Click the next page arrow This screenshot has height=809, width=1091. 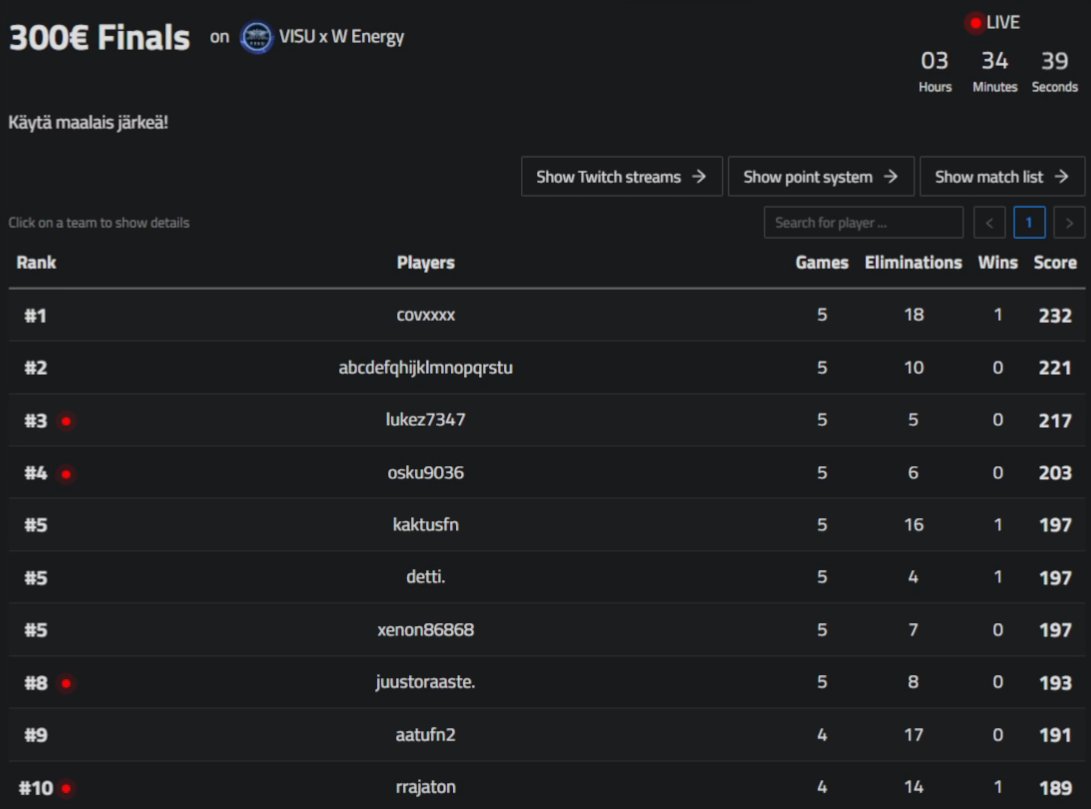point(1069,222)
